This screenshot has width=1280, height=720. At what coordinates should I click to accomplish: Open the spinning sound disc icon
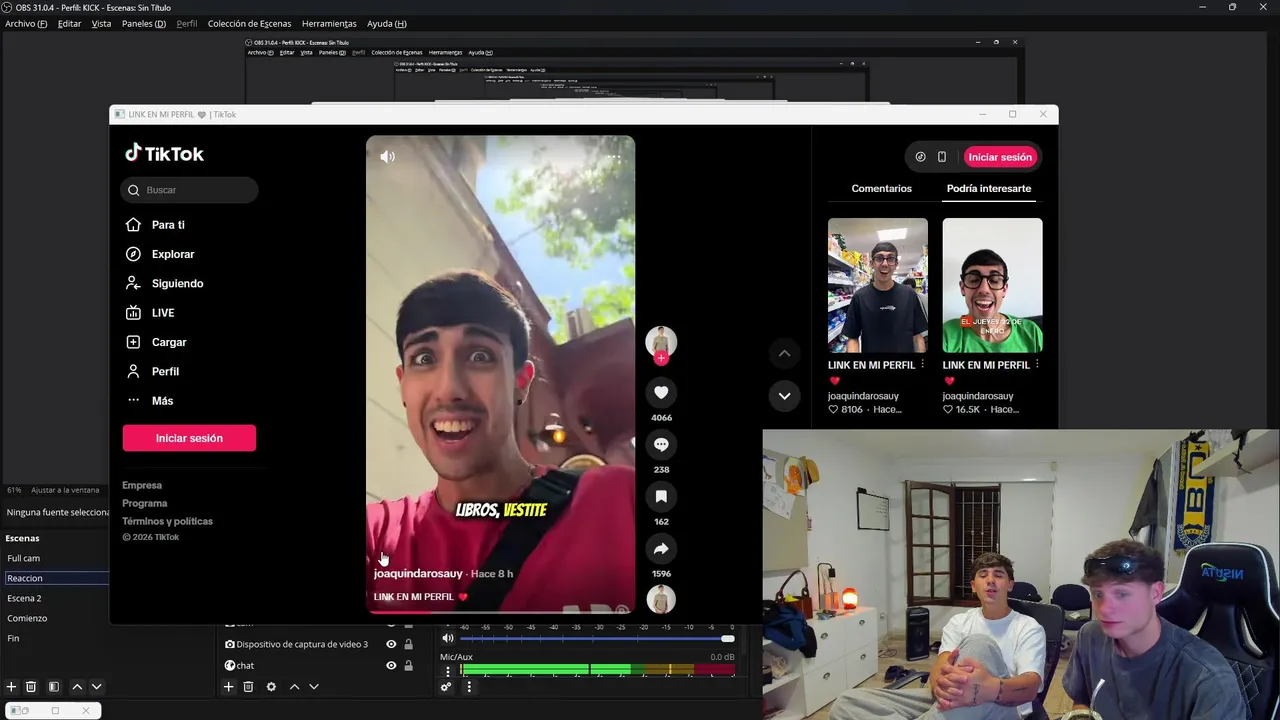(x=661, y=599)
